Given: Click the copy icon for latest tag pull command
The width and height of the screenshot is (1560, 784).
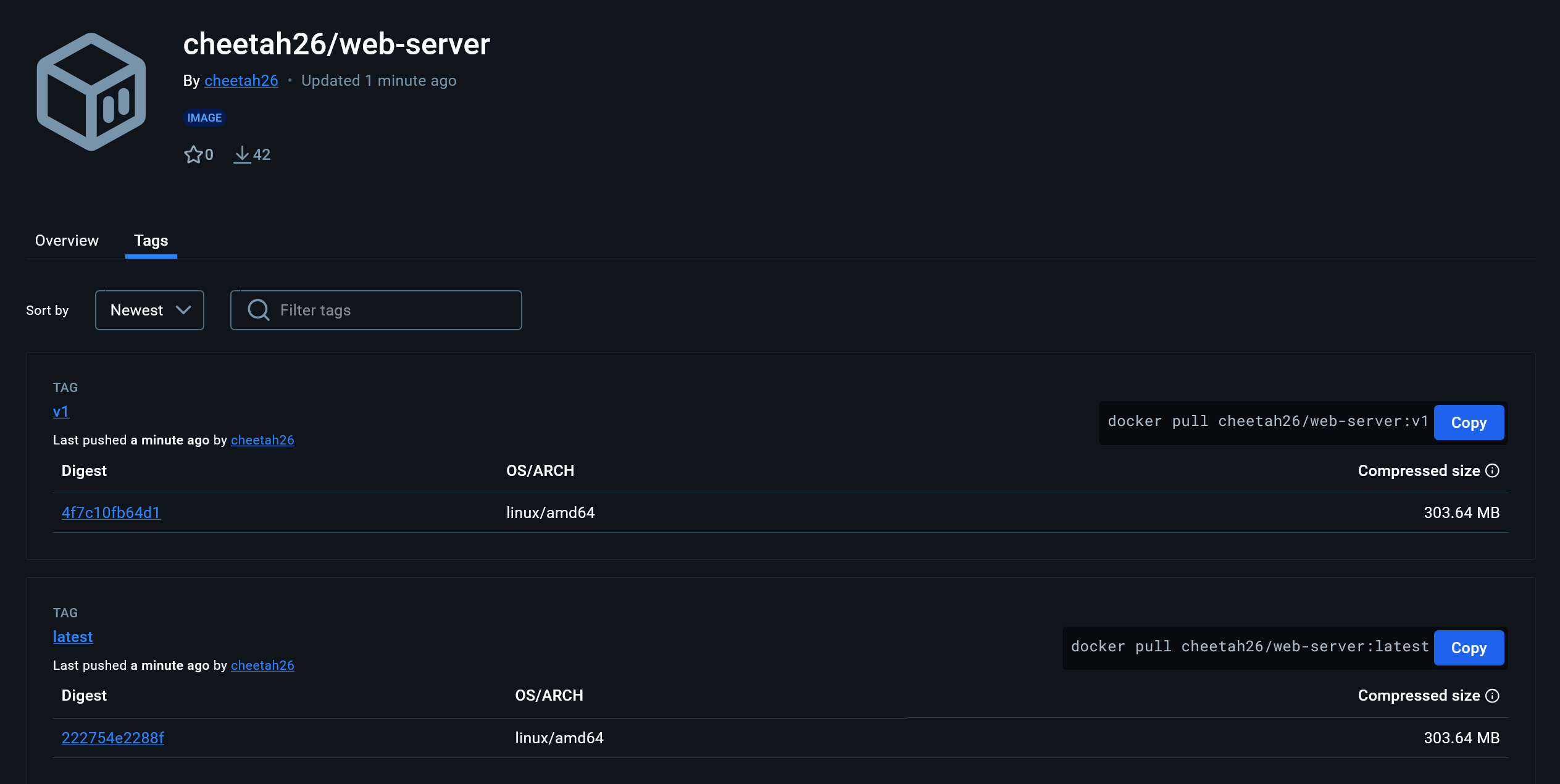Looking at the screenshot, I should click(1469, 647).
